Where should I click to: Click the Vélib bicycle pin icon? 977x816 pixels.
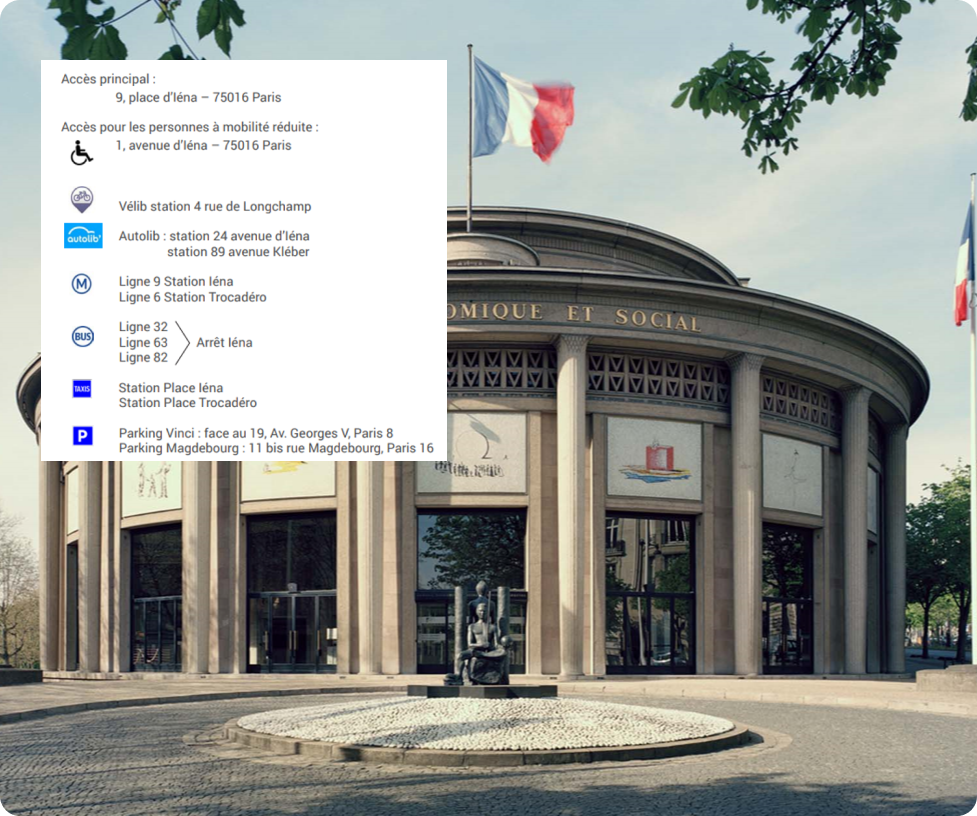[x=82, y=199]
